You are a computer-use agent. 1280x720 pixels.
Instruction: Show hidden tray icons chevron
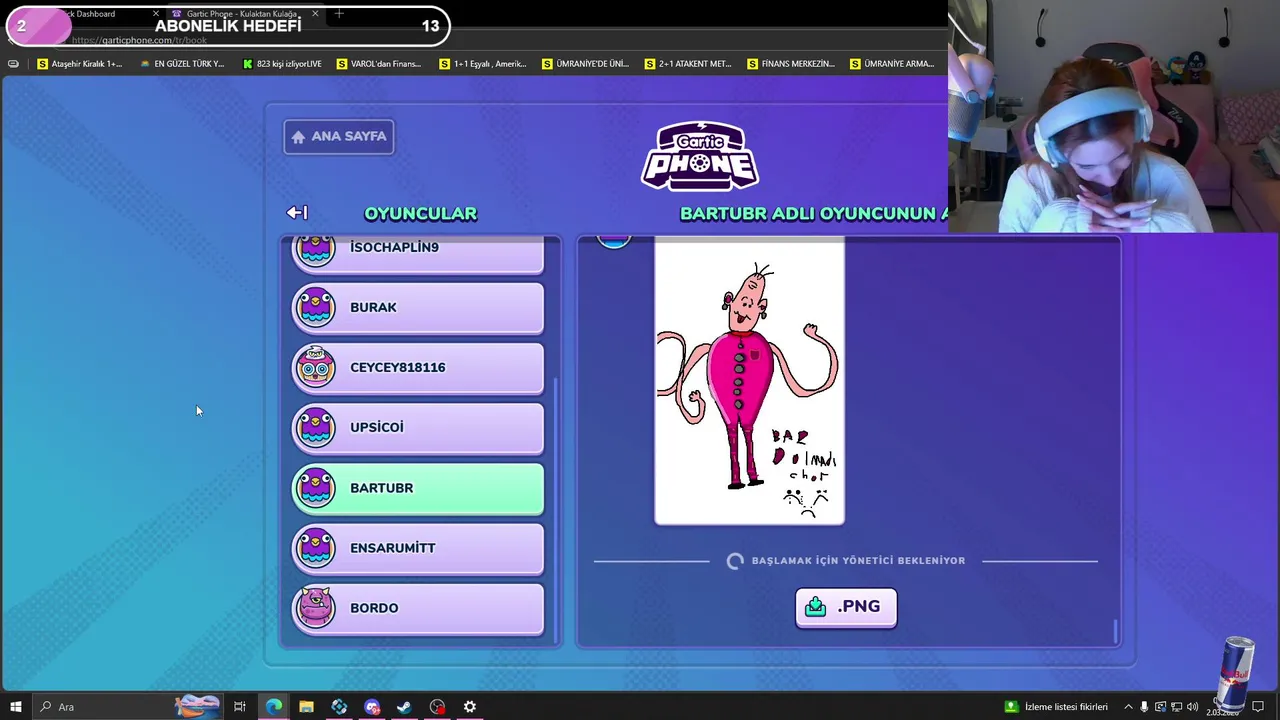point(1128,707)
